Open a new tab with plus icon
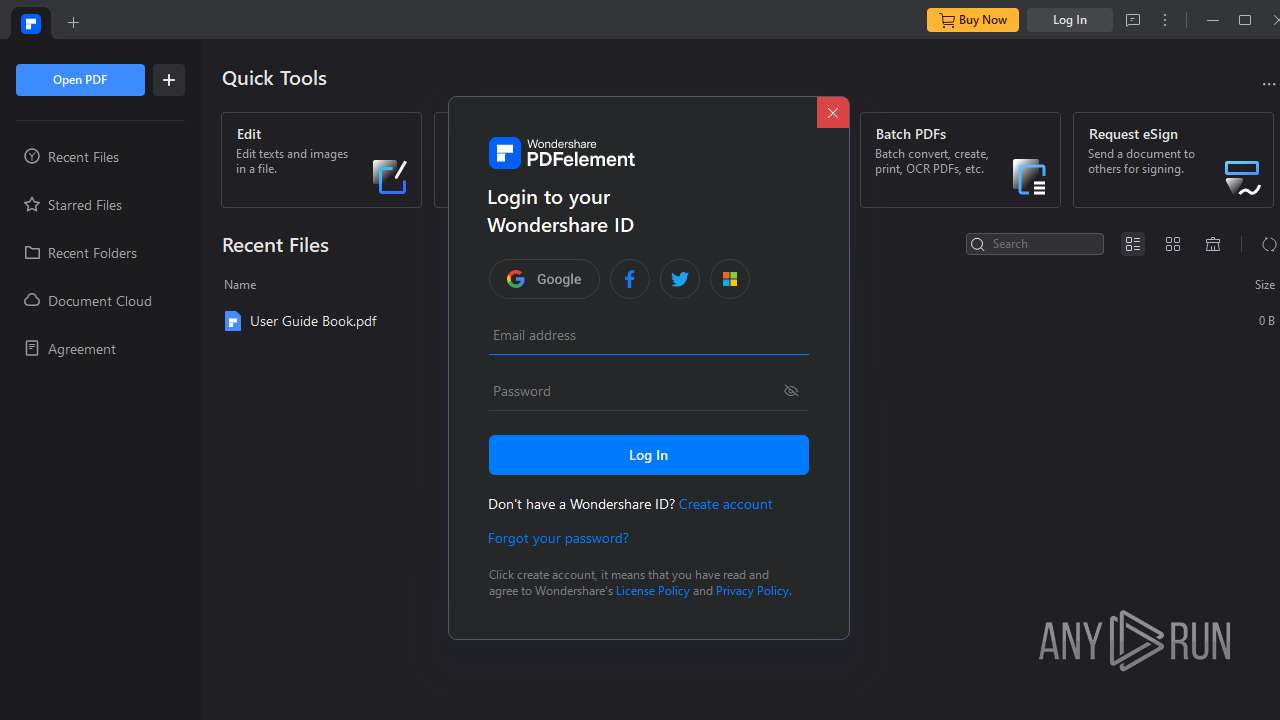 click(x=73, y=22)
